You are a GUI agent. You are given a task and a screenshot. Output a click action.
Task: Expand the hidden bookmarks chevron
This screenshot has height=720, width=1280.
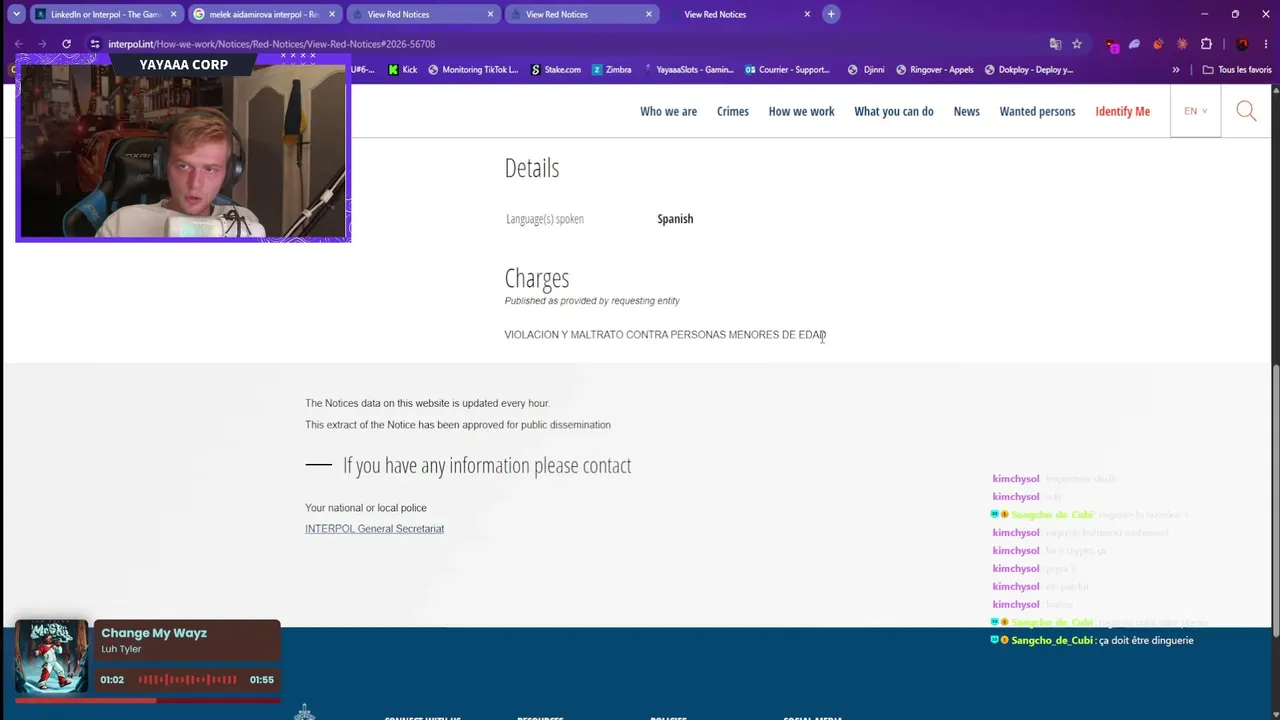tap(1176, 70)
